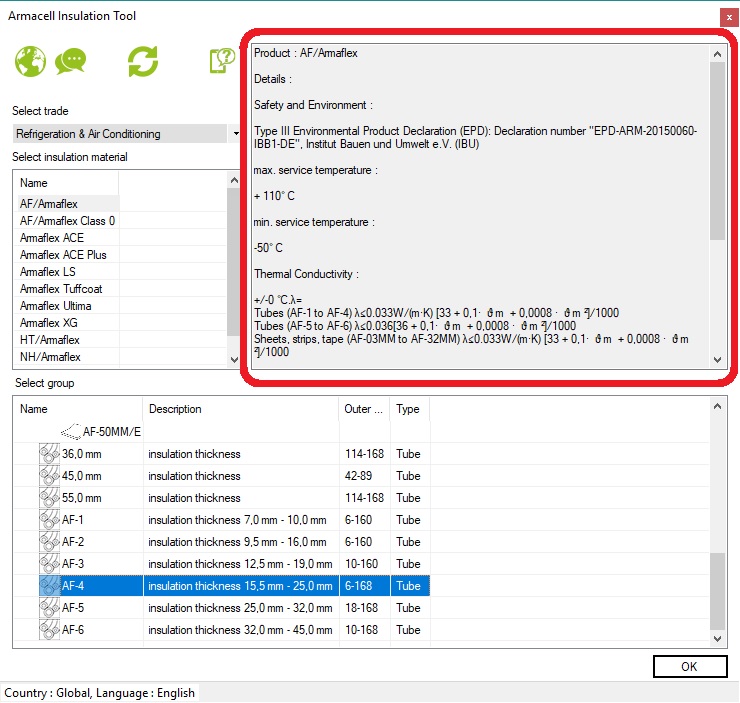Select the 36,0 mm group row

(222, 453)
